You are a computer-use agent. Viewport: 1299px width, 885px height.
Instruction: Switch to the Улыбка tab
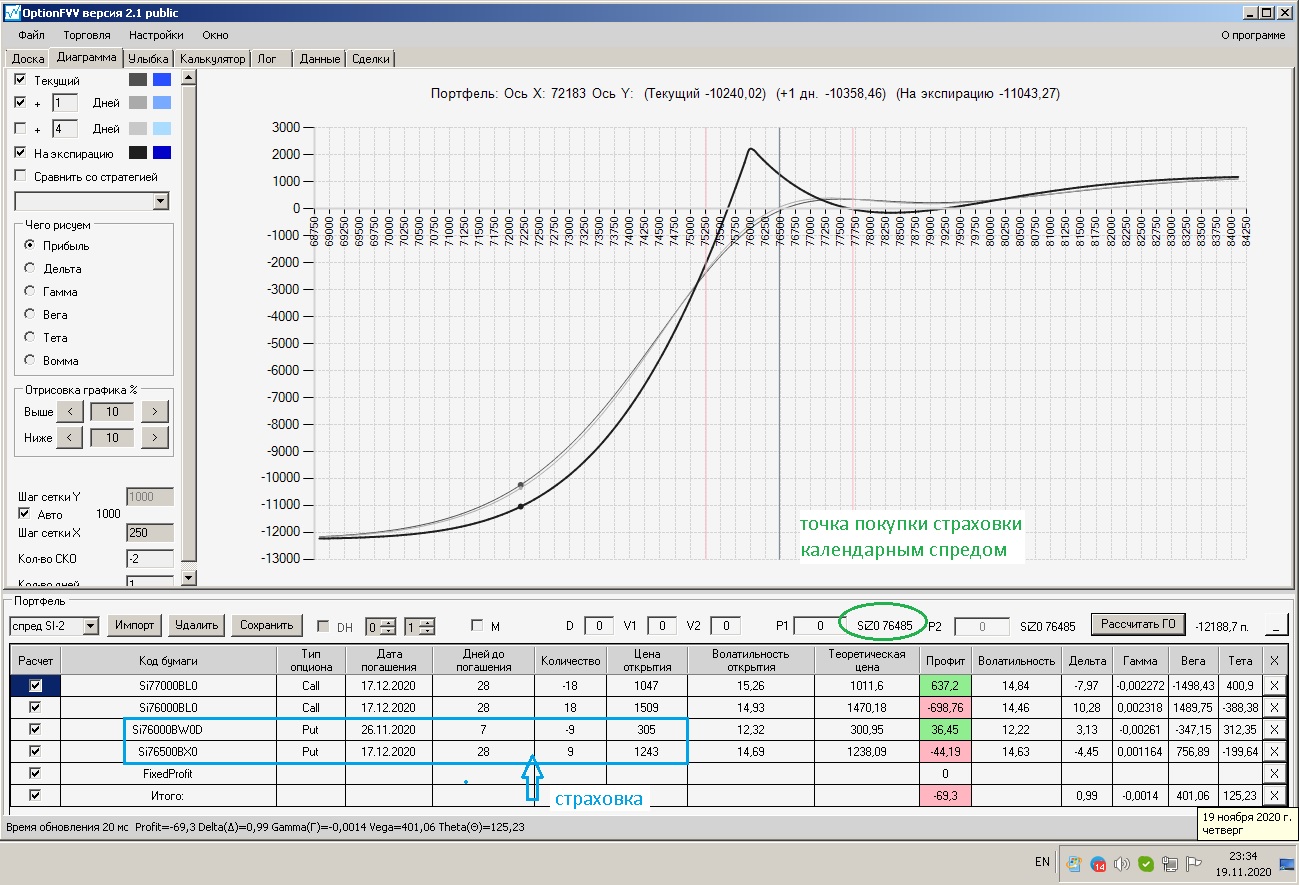click(x=148, y=59)
